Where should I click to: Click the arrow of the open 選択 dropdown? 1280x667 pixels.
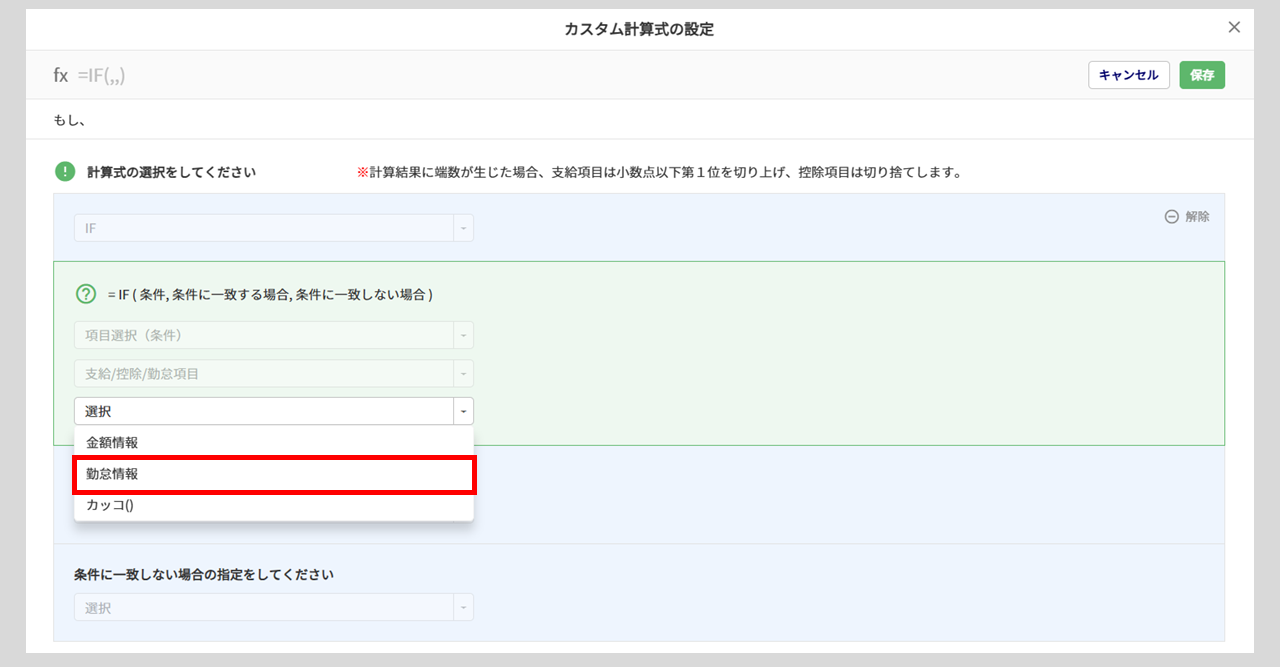coord(463,411)
